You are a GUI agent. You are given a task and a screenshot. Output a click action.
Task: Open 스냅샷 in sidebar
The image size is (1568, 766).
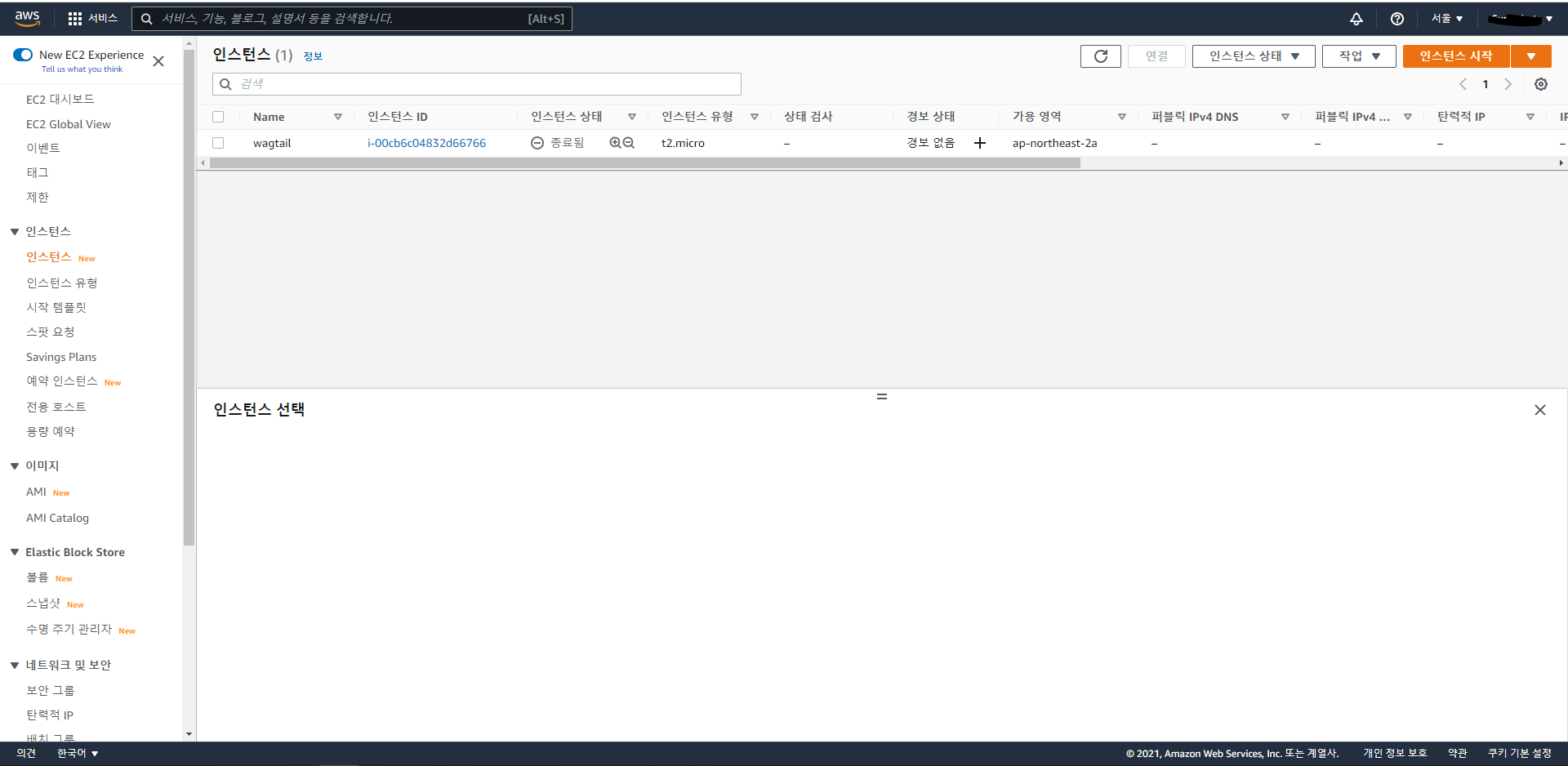pos(43,603)
